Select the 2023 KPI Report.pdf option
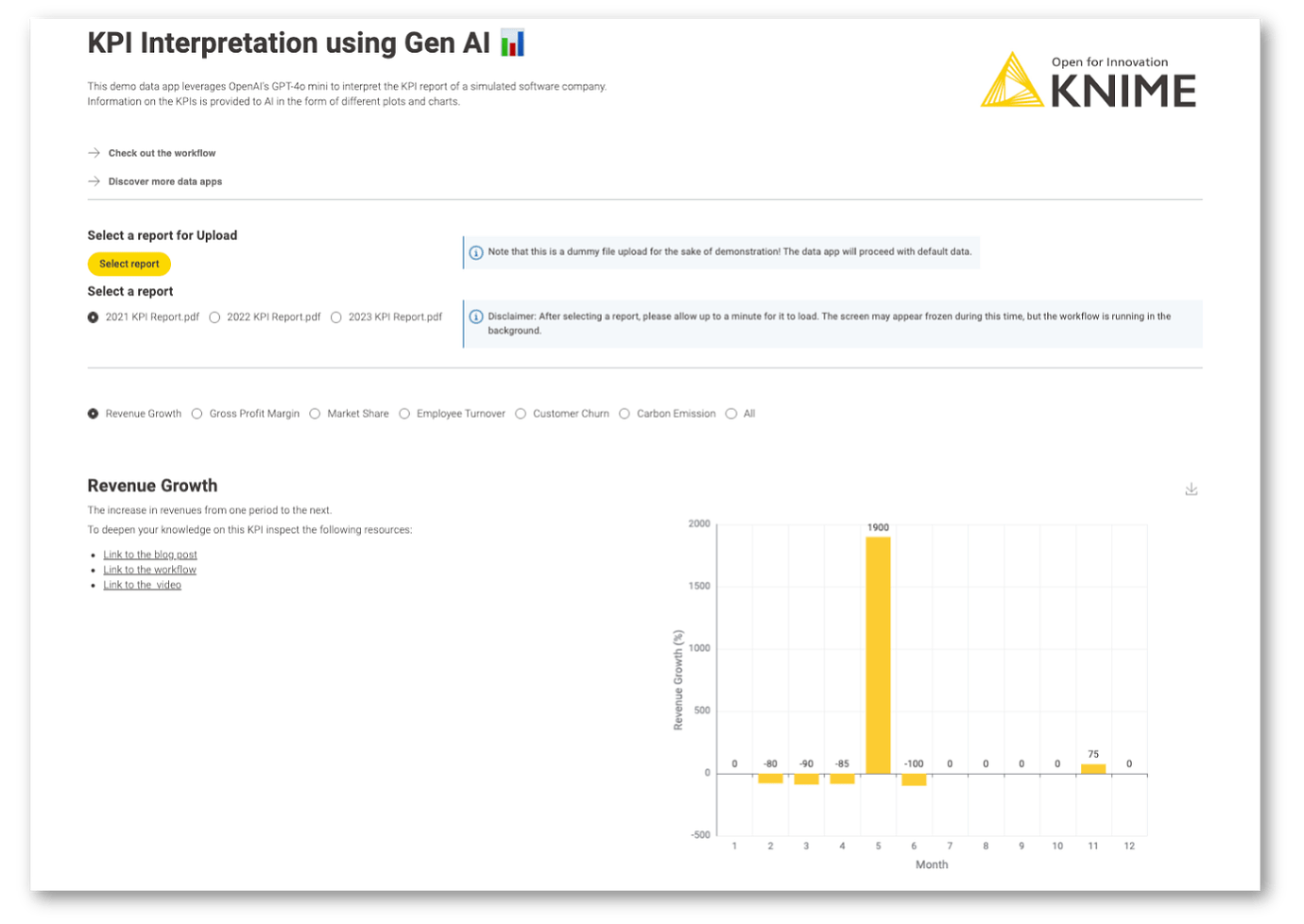Image resolution: width=1304 pixels, height=924 pixels. tap(336, 317)
